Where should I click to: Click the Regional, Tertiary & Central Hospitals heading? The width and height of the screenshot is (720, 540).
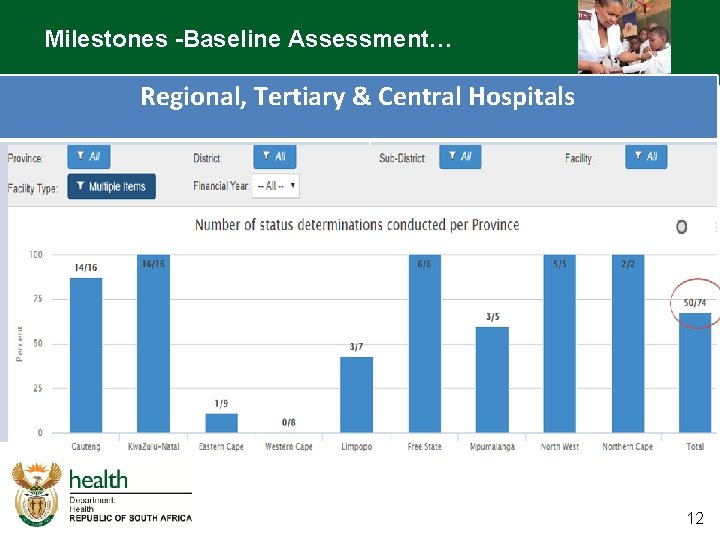coord(357,96)
